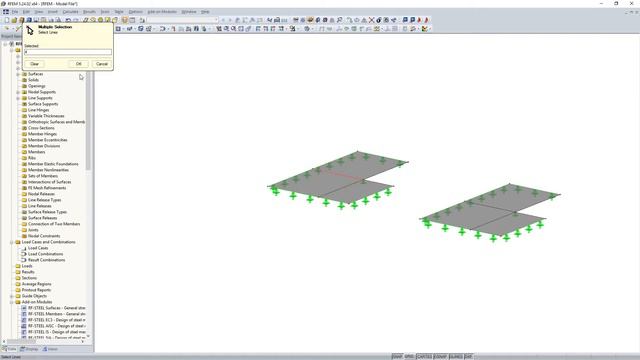Open the Help menu

tap(205, 12)
